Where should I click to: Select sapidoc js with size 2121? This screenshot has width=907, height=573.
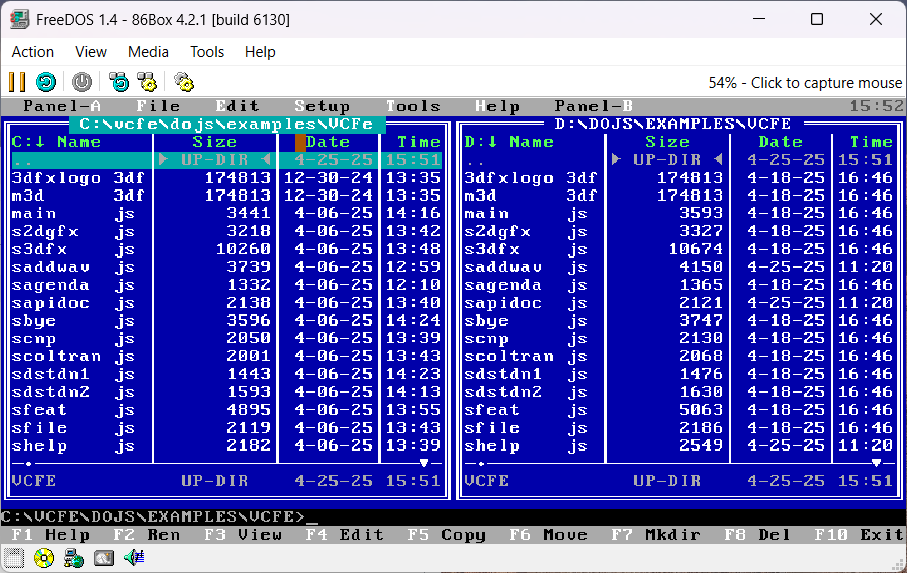click(x=679, y=303)
